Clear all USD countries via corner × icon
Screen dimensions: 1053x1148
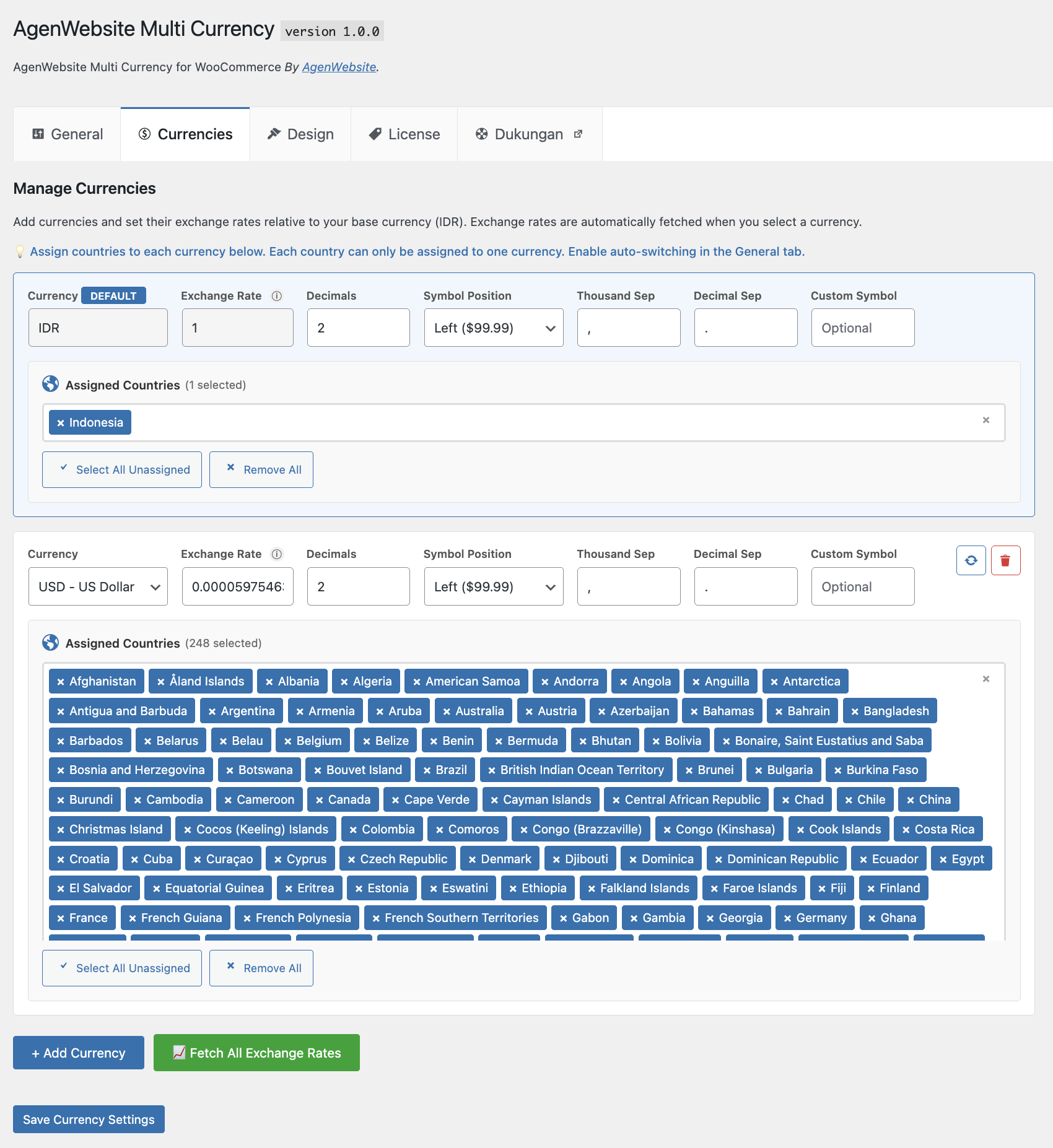pyautogui.click(x=985, y=679)
